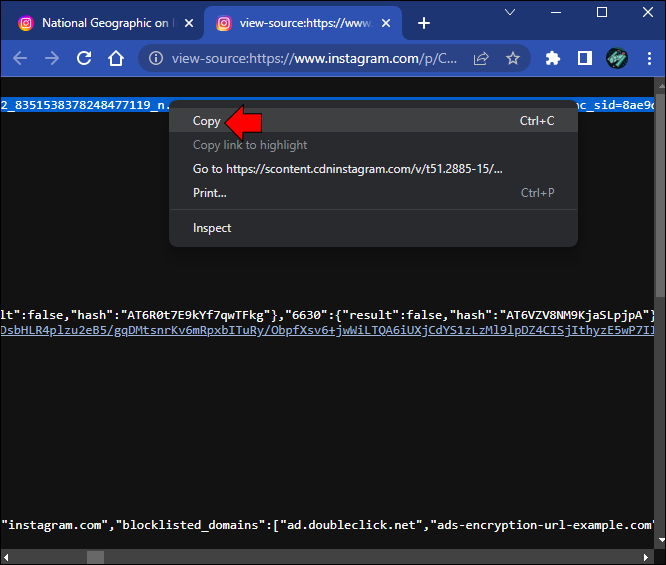View site information icon in address bar
The width and height of the screenshot is (666, 565).
[156, 58]
